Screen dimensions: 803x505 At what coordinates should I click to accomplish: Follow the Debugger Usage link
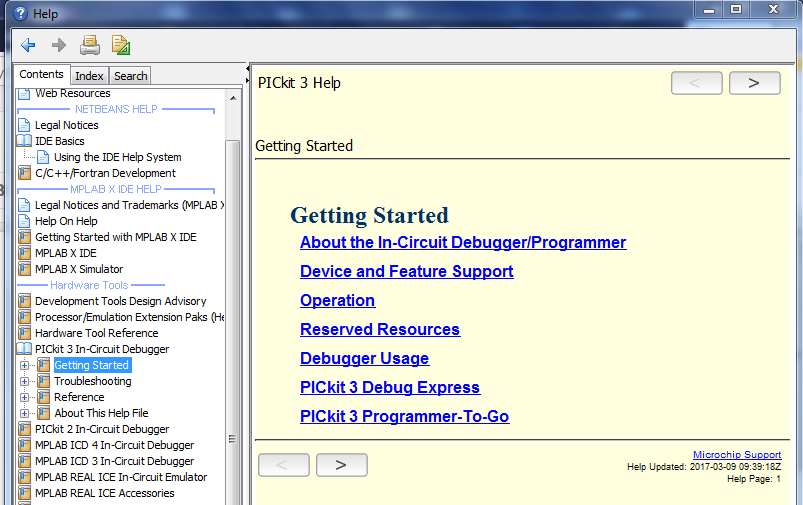pyautogui.click(x=365, y=359)
